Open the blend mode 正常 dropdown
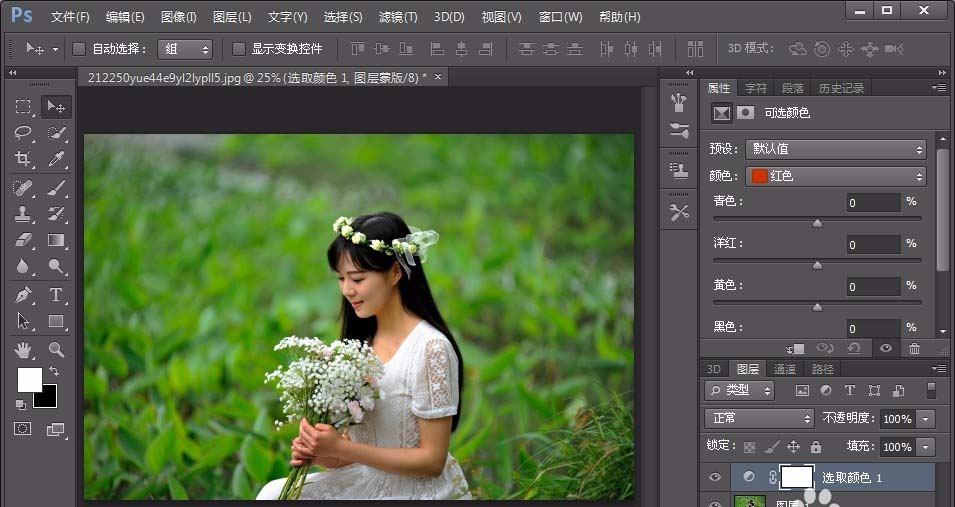This screenshot has width=955, height=507. (x=759, y=419)
